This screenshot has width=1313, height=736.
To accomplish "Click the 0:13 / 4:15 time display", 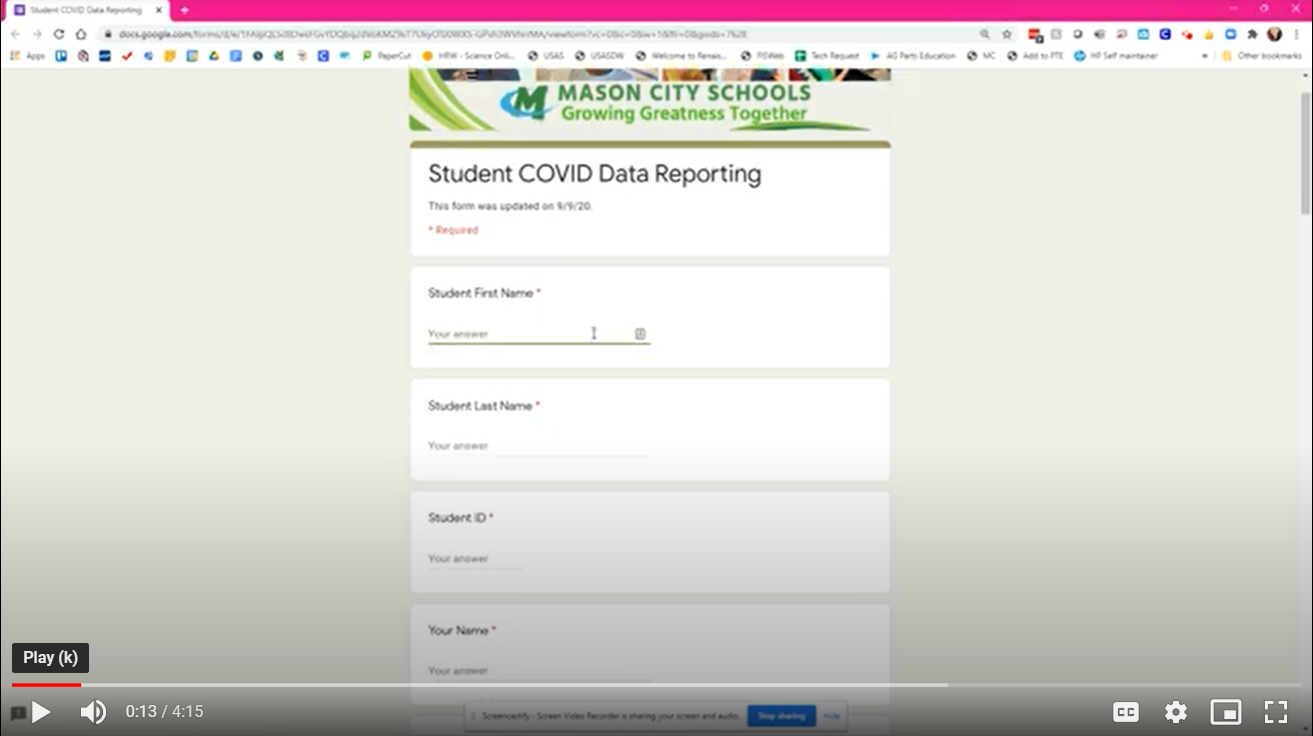I will point(164,712).
